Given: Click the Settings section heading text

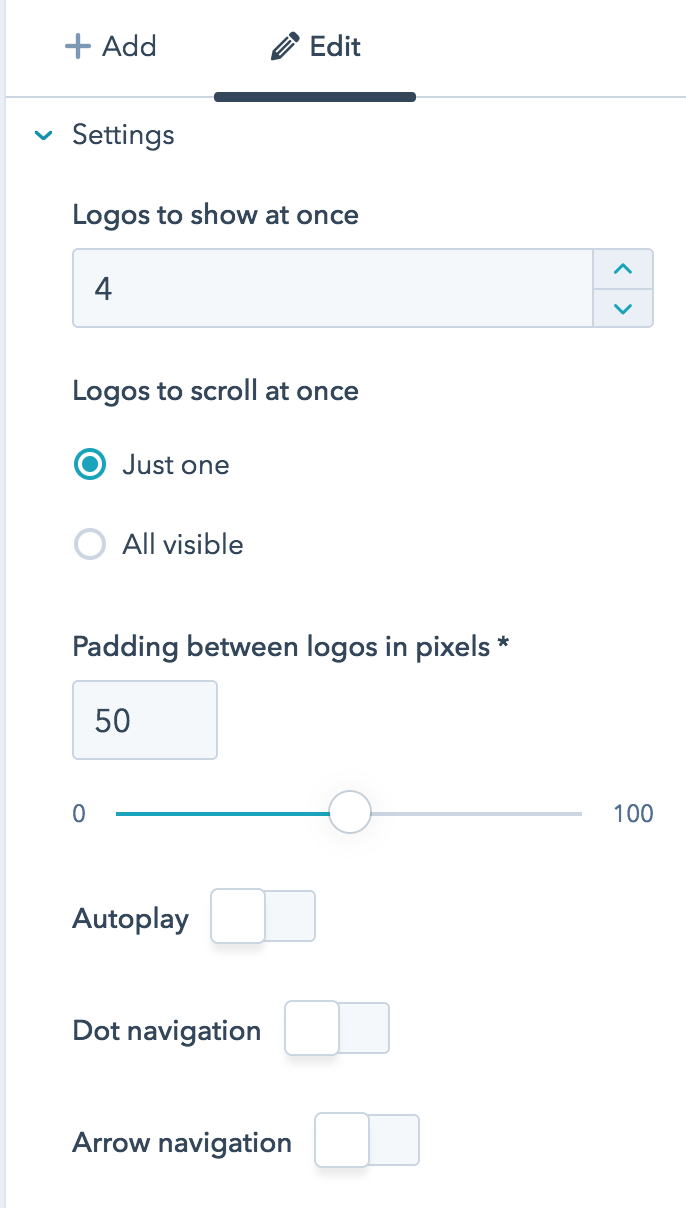Looking at the screenshot, I should tap(123, 135).
